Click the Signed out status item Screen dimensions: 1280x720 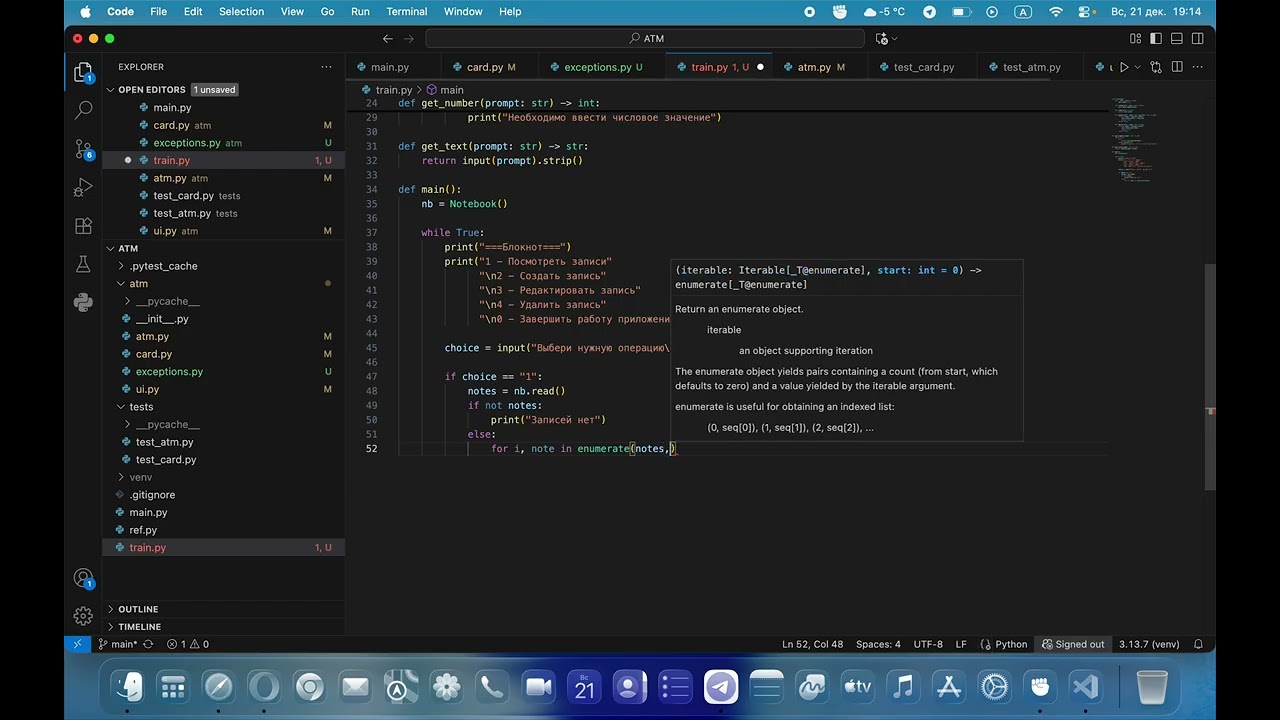coord(1073,645)
